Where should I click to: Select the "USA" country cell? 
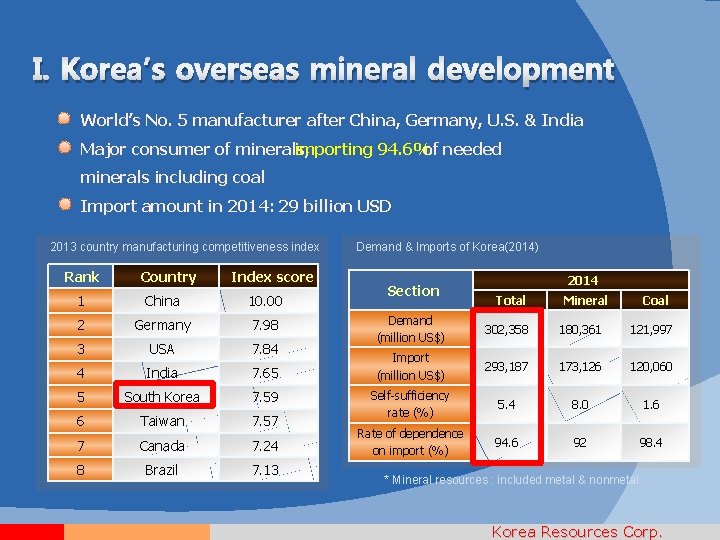(x=166, y=349)
